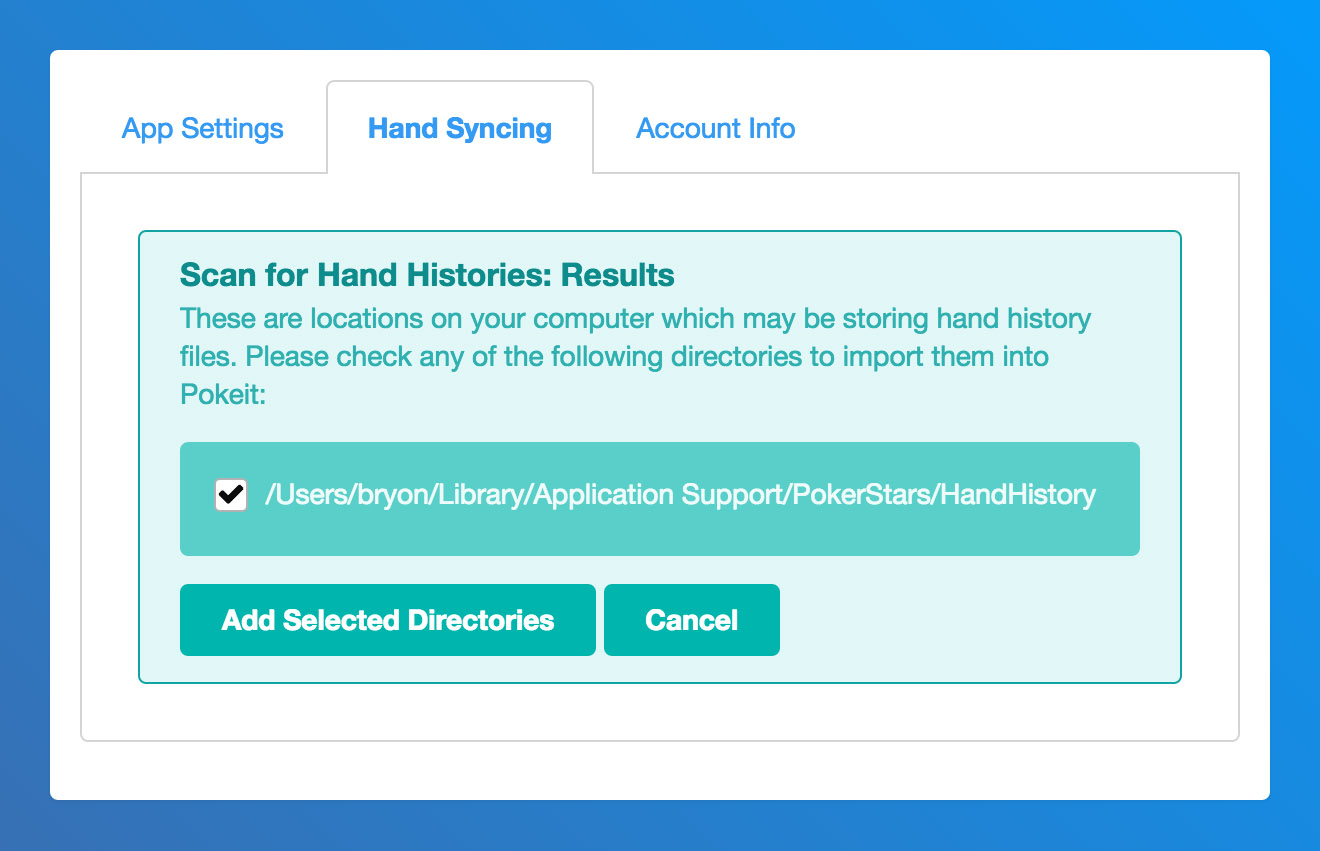1320x851 pixels.
Task: Cancel the hand history scan results
Action: click(692, 620)
